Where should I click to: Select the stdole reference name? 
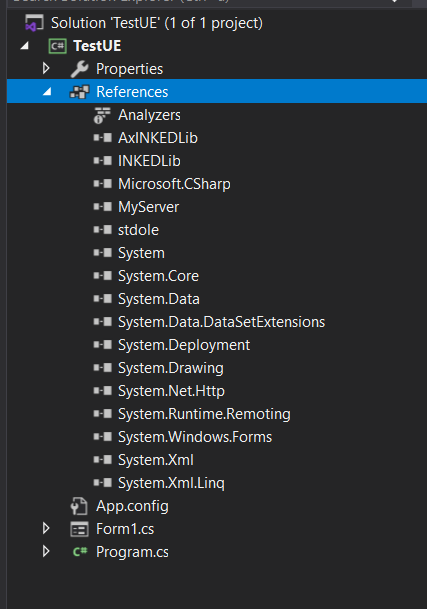138,230
